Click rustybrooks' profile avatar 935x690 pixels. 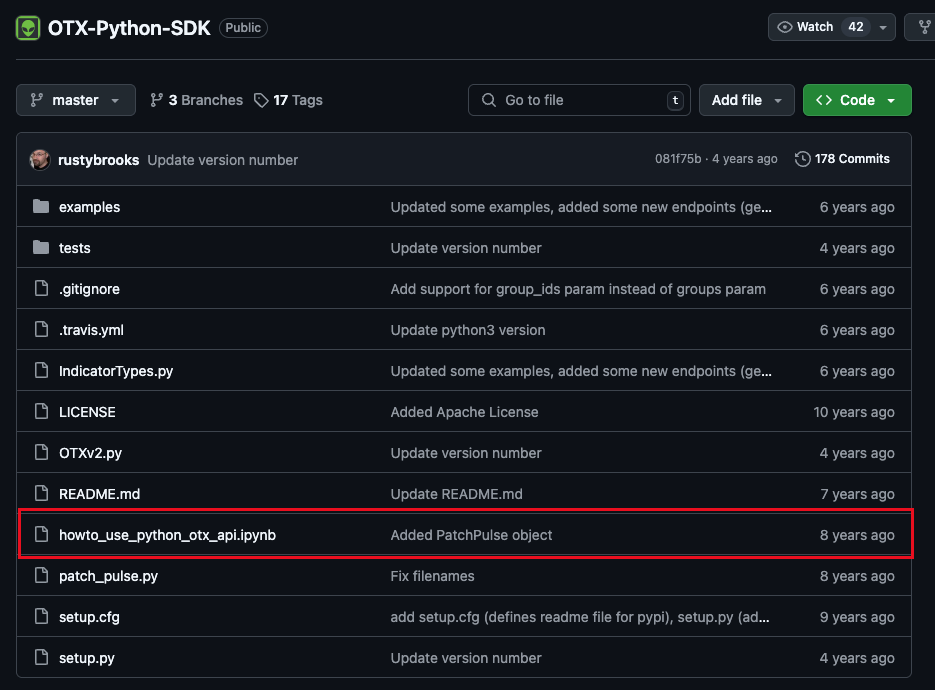click(40, 159)
